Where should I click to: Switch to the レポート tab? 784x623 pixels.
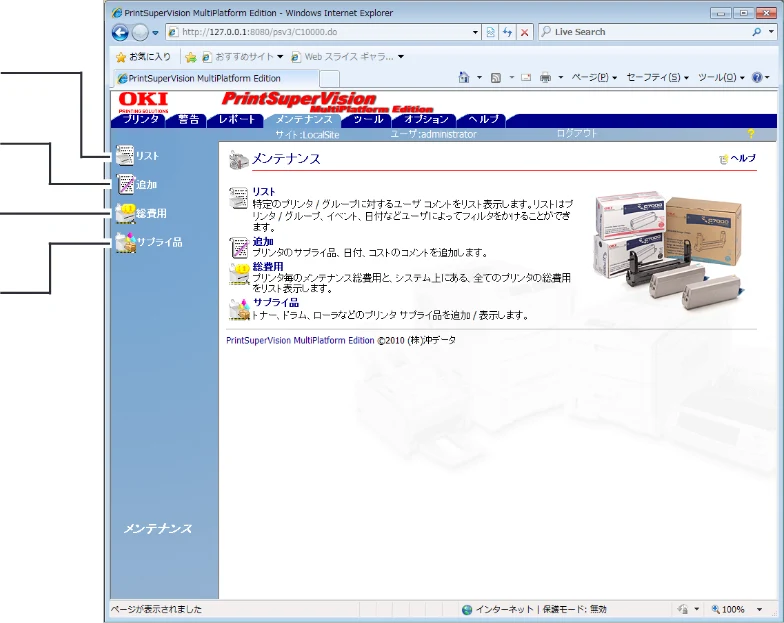coord(236,120)
